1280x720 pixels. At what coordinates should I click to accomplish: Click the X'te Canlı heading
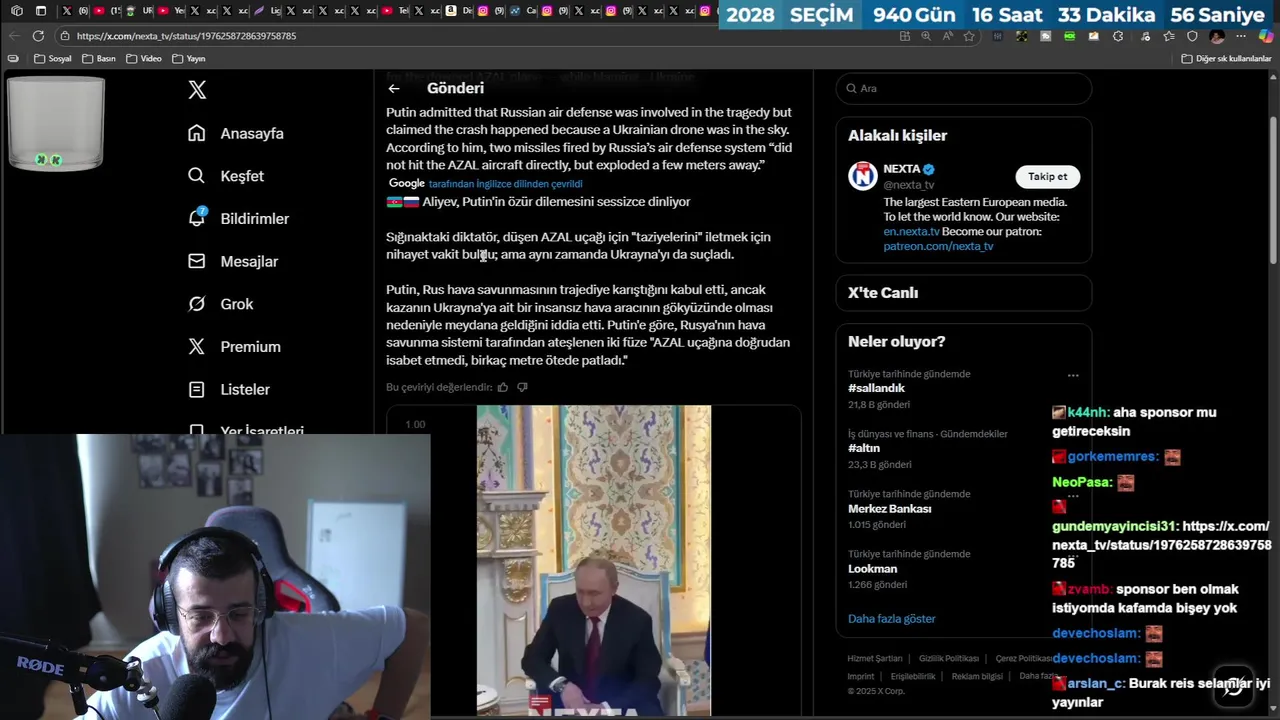pyautogui.click(x=883, y=293)
